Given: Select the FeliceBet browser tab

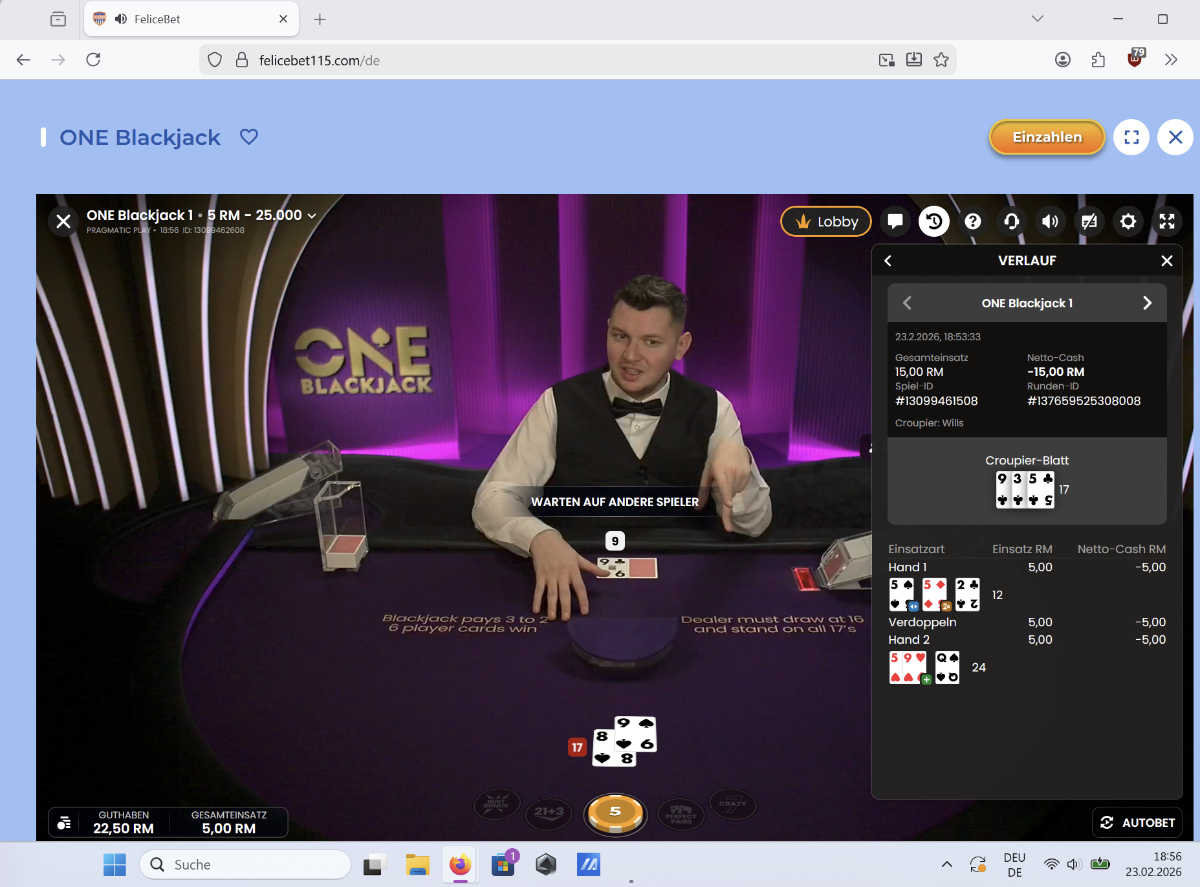Looking at the screenshot, I should pyautogui.click(x=180, y=19).
